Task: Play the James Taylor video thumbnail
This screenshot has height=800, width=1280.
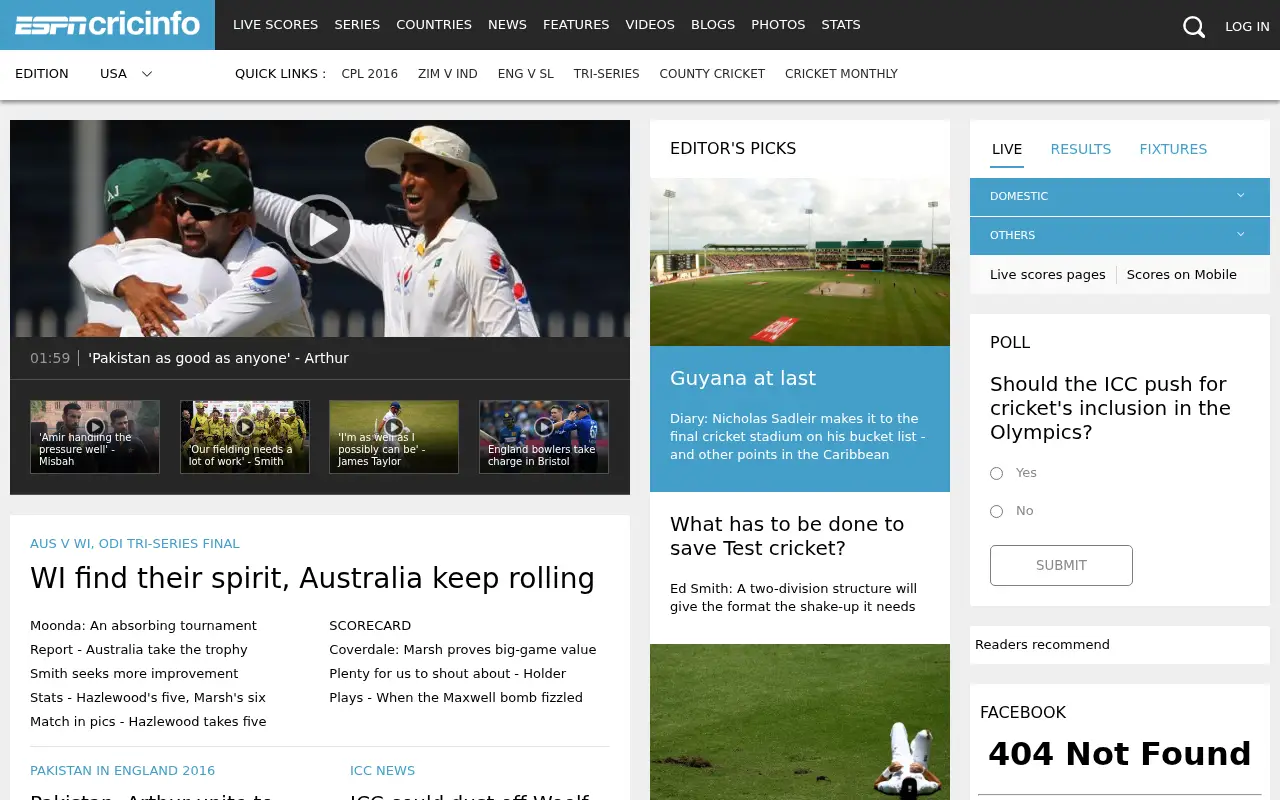Action: tap(394, 437)
